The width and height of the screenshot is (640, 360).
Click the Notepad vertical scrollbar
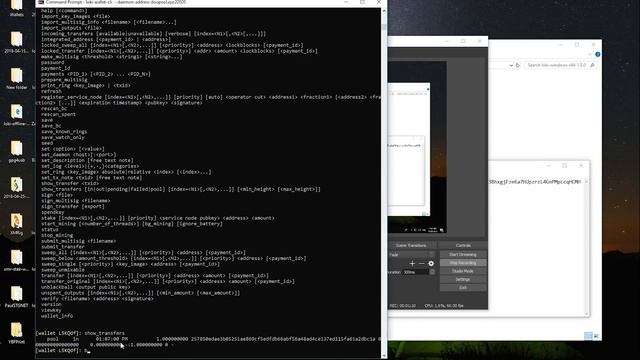click(x=587, y=247)
